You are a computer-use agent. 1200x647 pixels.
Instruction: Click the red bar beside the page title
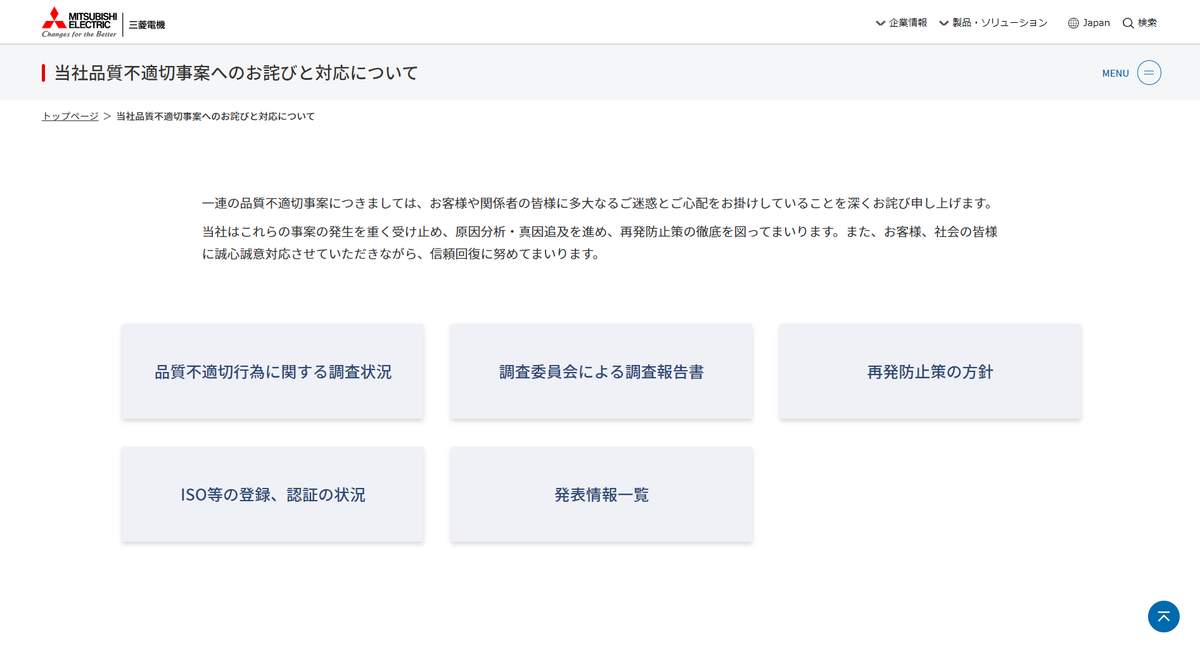pyautogui.click(x=42, y=72)
